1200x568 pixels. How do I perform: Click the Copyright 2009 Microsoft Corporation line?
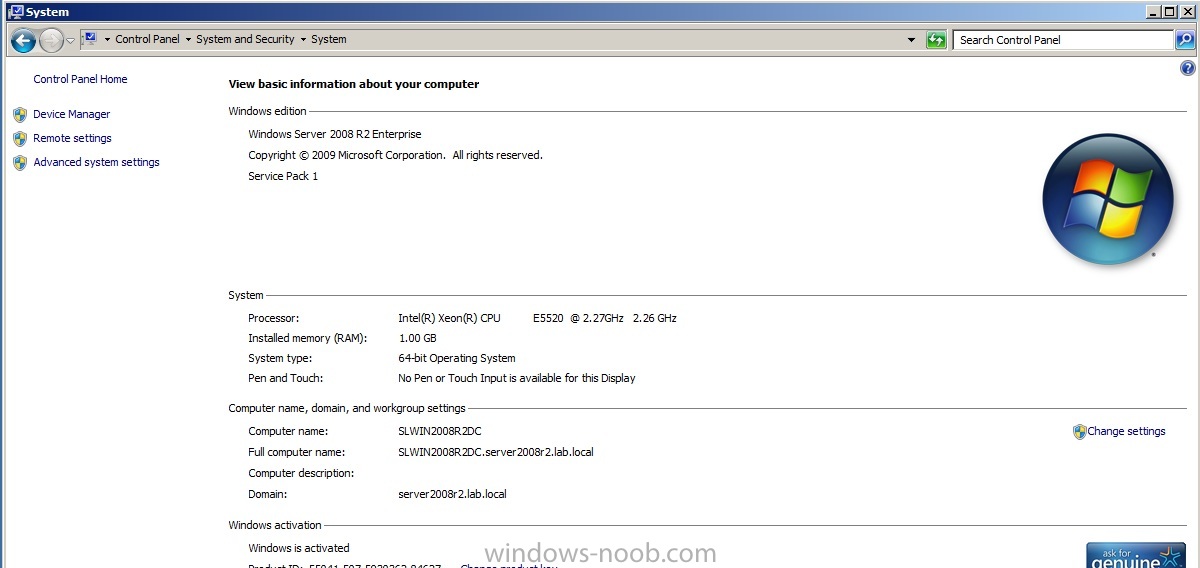[395, 155]
